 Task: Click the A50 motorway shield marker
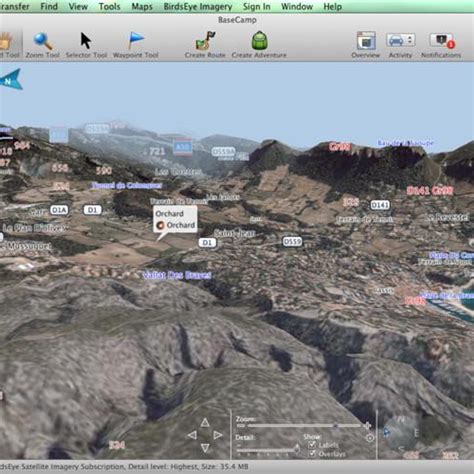183,147
